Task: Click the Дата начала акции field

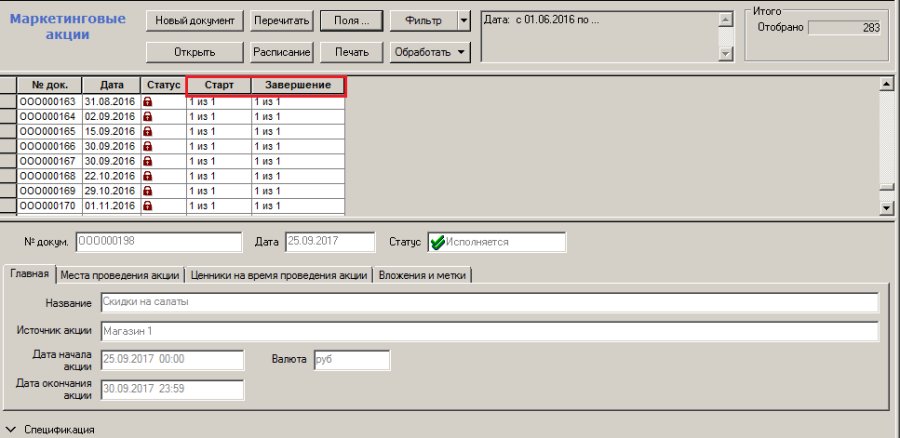Action: click(173, 359)
